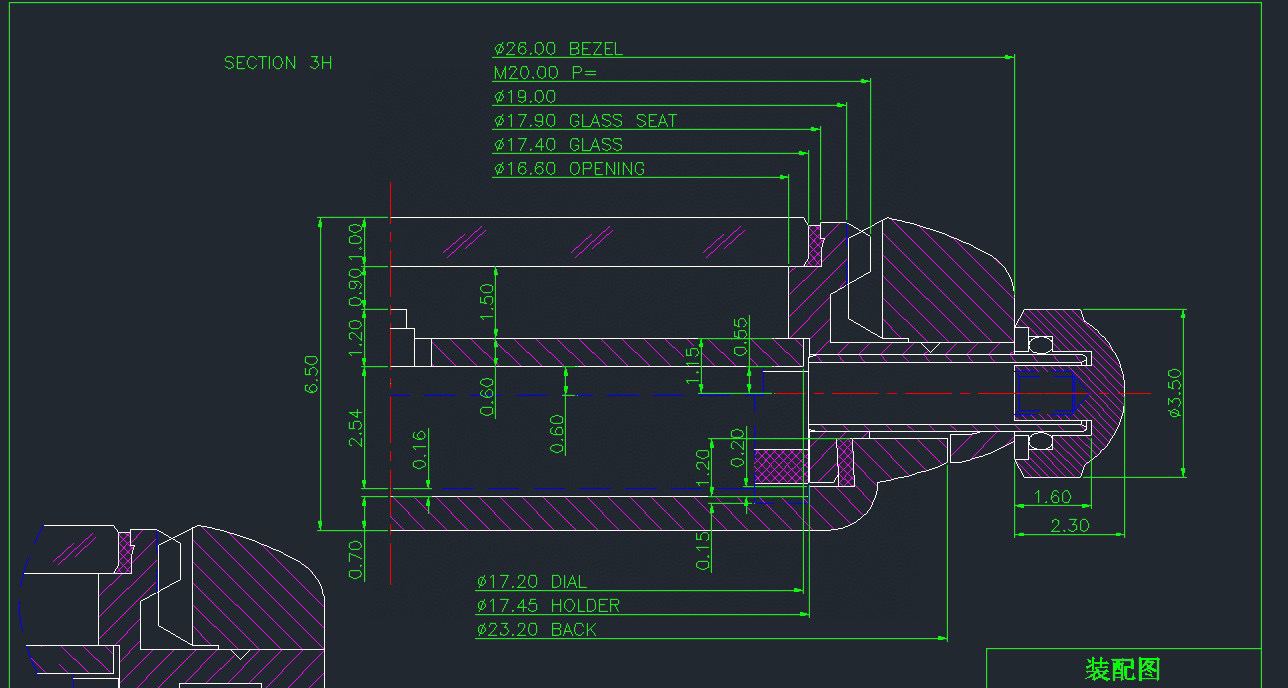The image size is (1288, 688).
Task: Select the ø23.20 BACK annotation
Action: pos(536,630)
